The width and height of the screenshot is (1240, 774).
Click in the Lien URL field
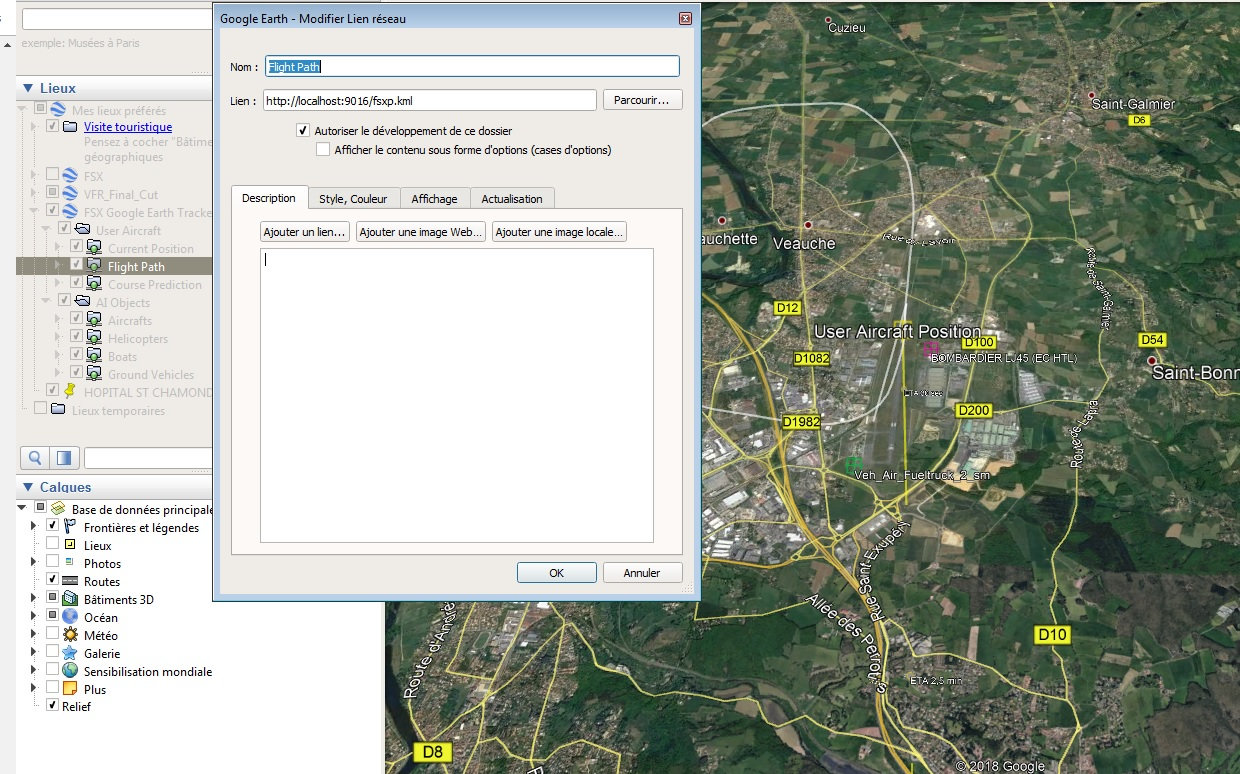coord(428,100)
